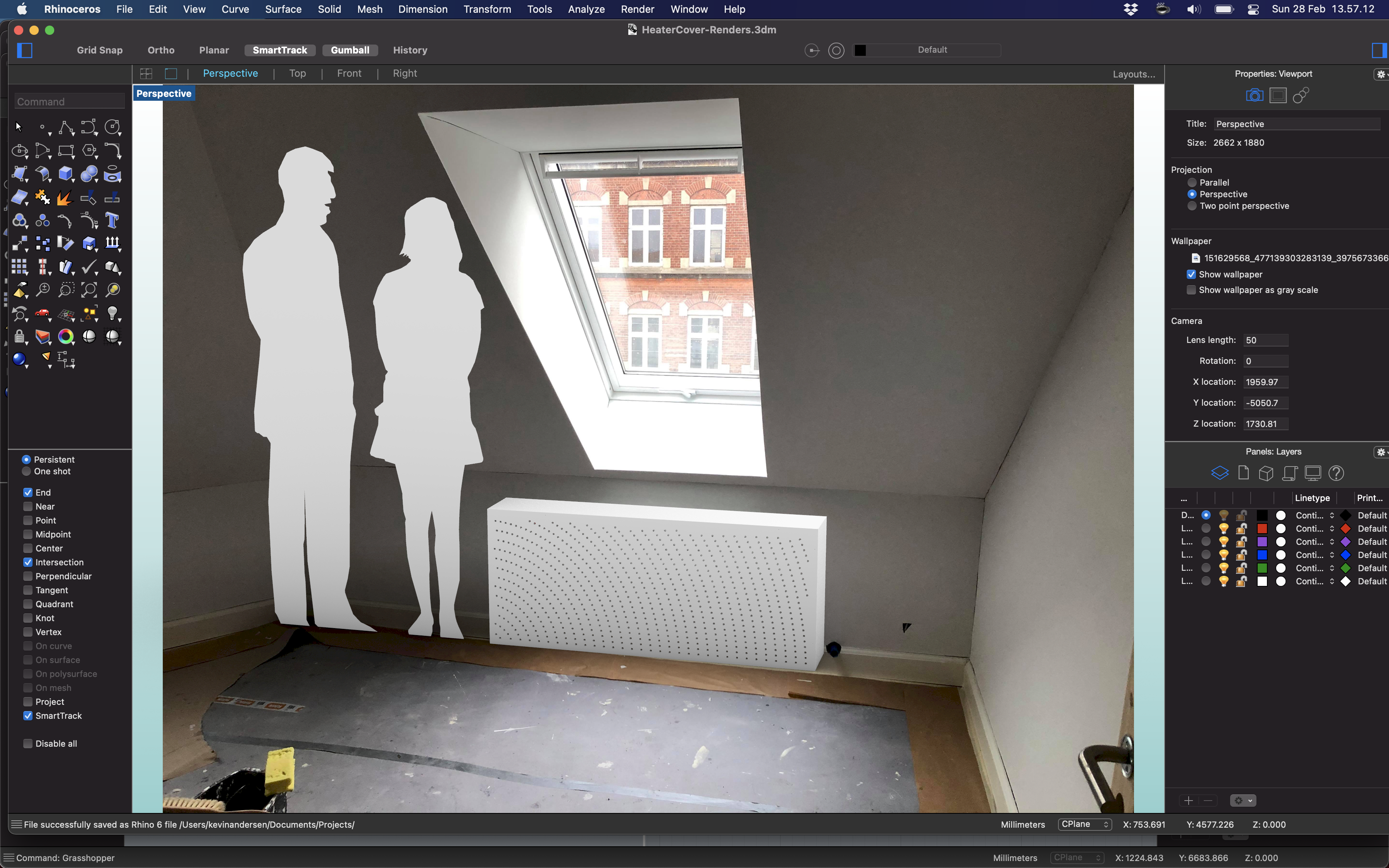Image resolution: width=1389 pixels, height=868 pixels.
Task: Open the Object panel cube icon
Action: (x=1266, y=473)
